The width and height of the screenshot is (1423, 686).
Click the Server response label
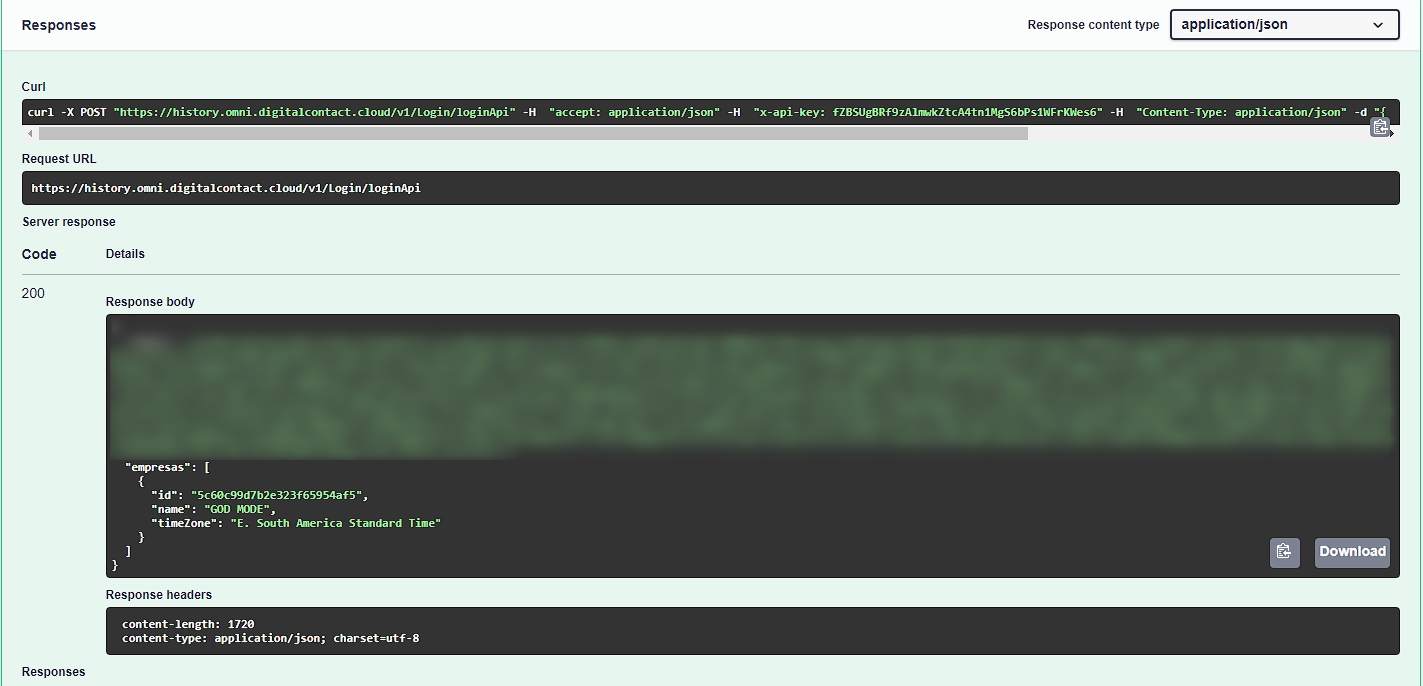click(x=69, y=222)
